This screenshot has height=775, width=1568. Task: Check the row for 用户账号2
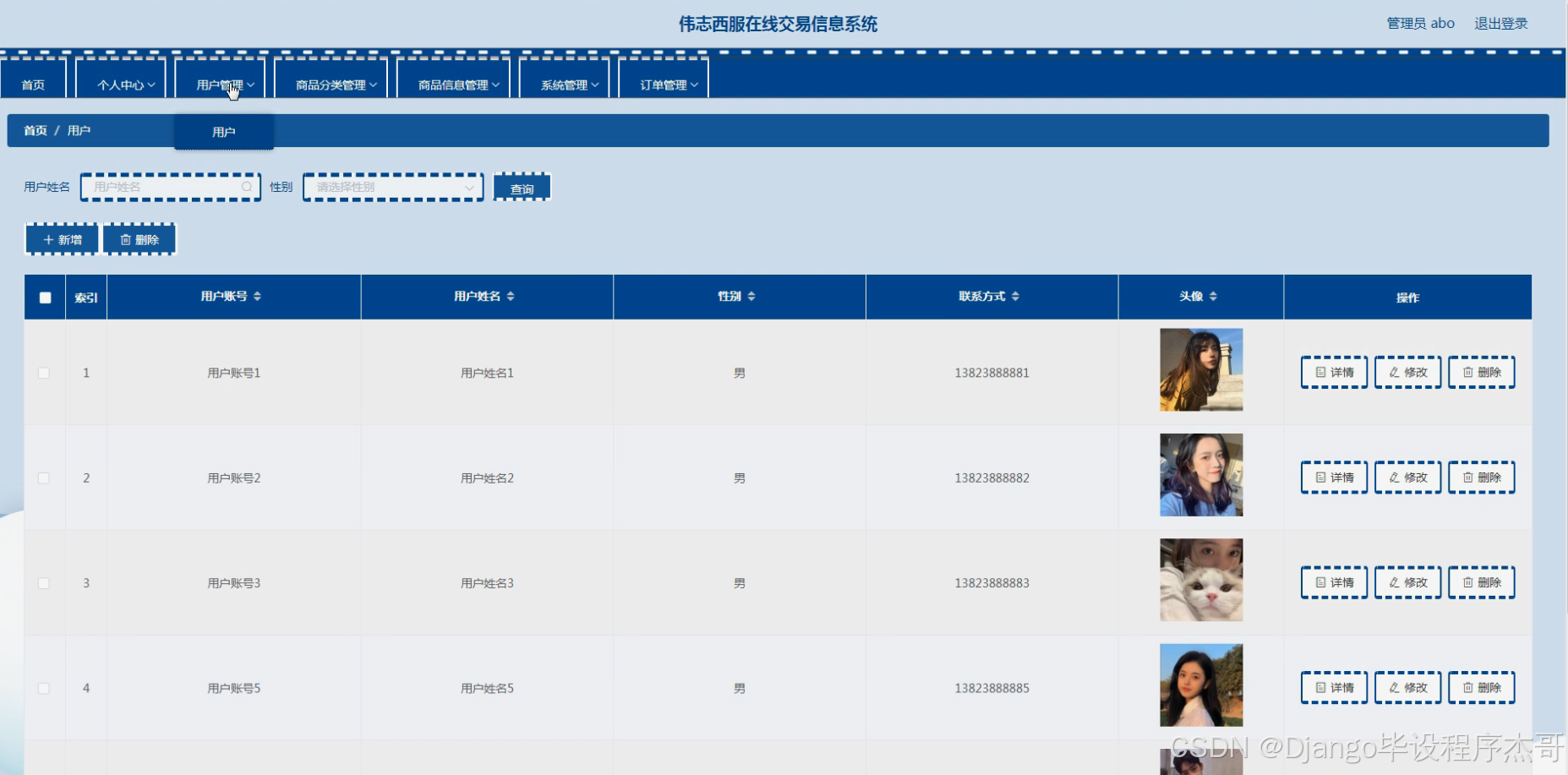(x=44, y=478)
